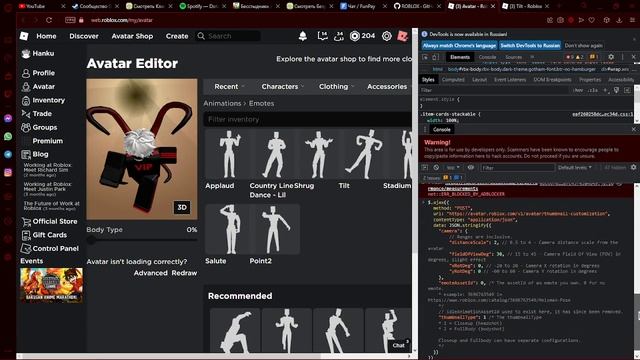
Task: Toggle the :hov element state button
Action: 578,90
